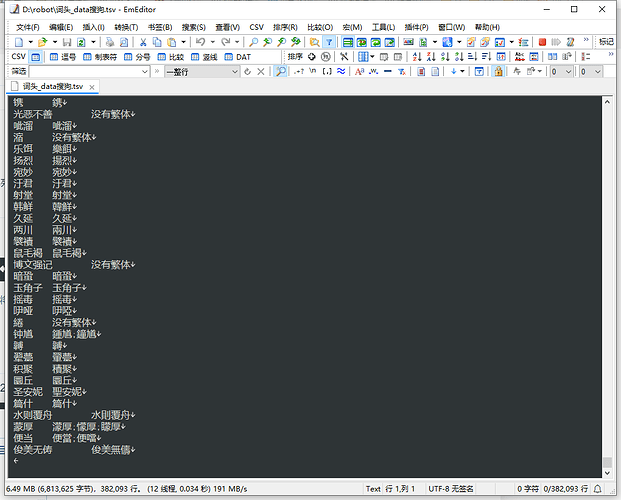Click the Print icon
Screen dimensions: 621x500
coord(109,42)
